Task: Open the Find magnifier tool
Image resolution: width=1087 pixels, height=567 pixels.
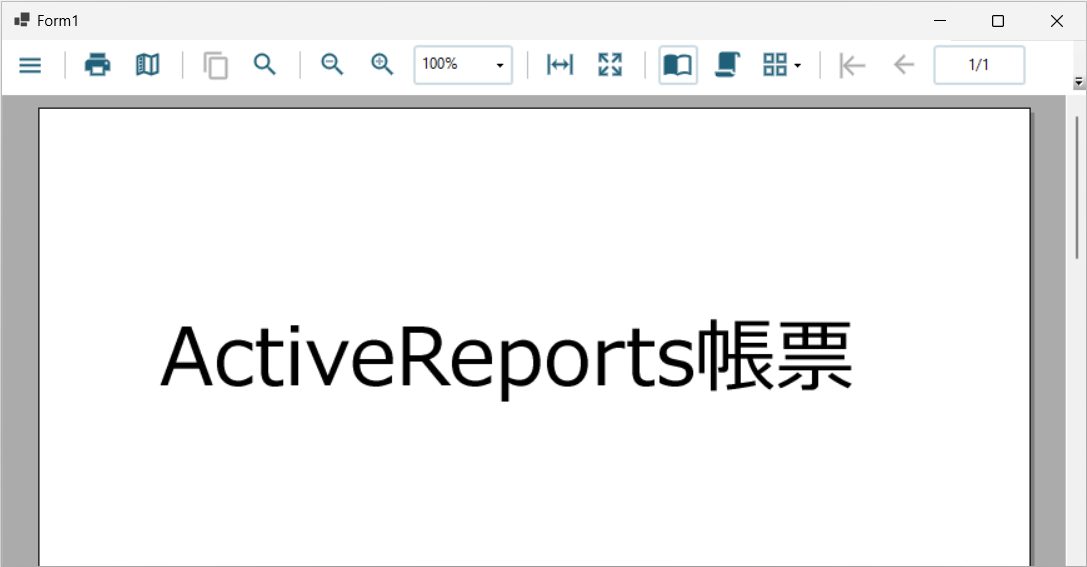Action: coord(265,64)
